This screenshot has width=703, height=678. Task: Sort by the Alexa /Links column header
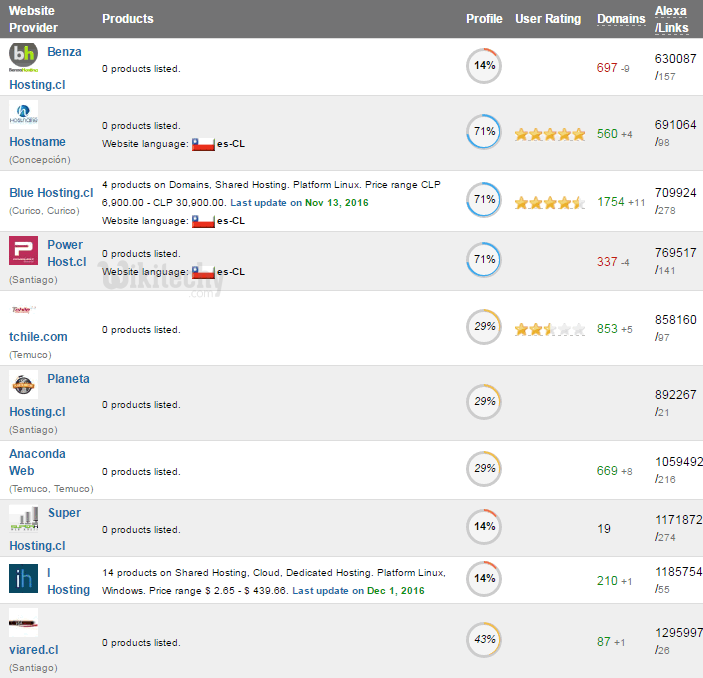click(671, 19)
